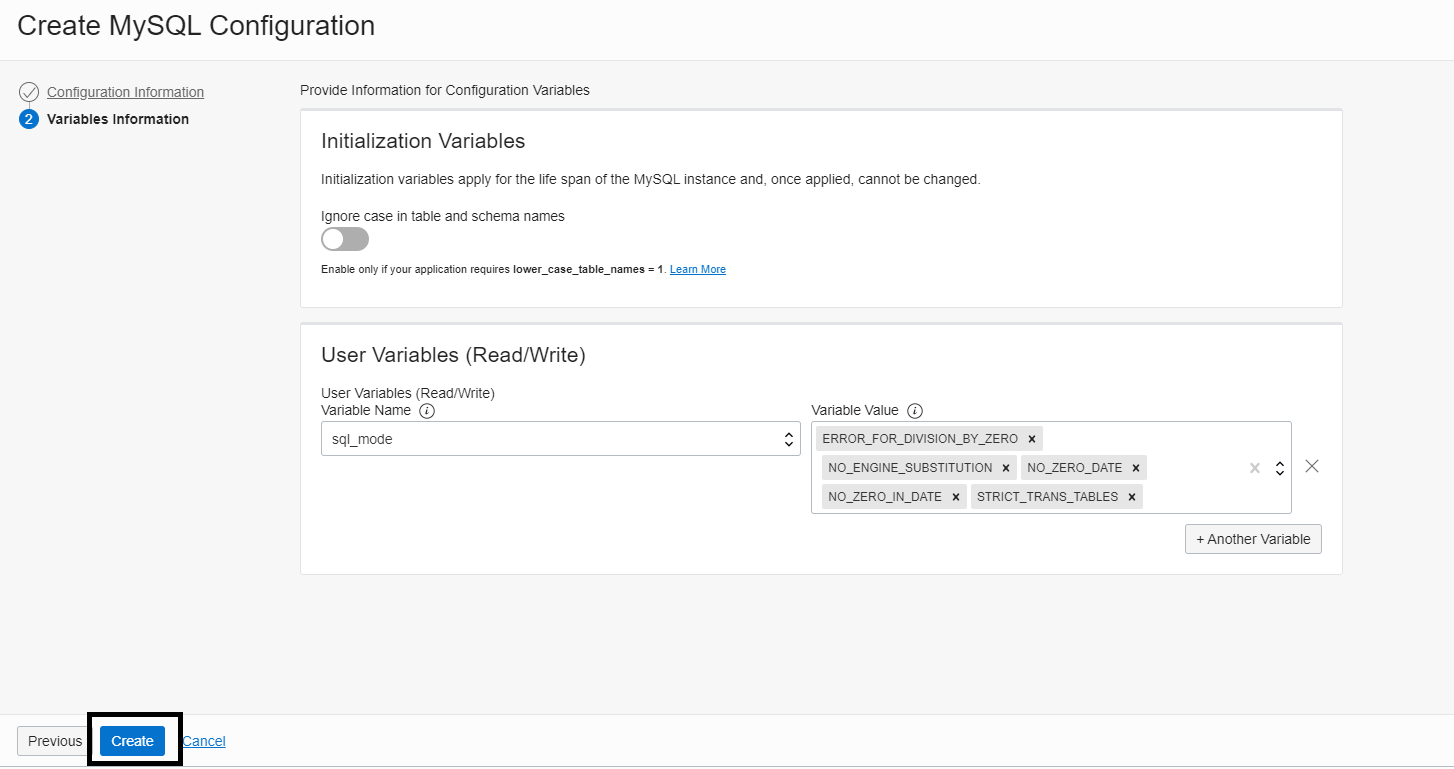This screenshot has height=769, width=1454.
Task: Select the Variables Information step
Action: click(x=118, y=119)
